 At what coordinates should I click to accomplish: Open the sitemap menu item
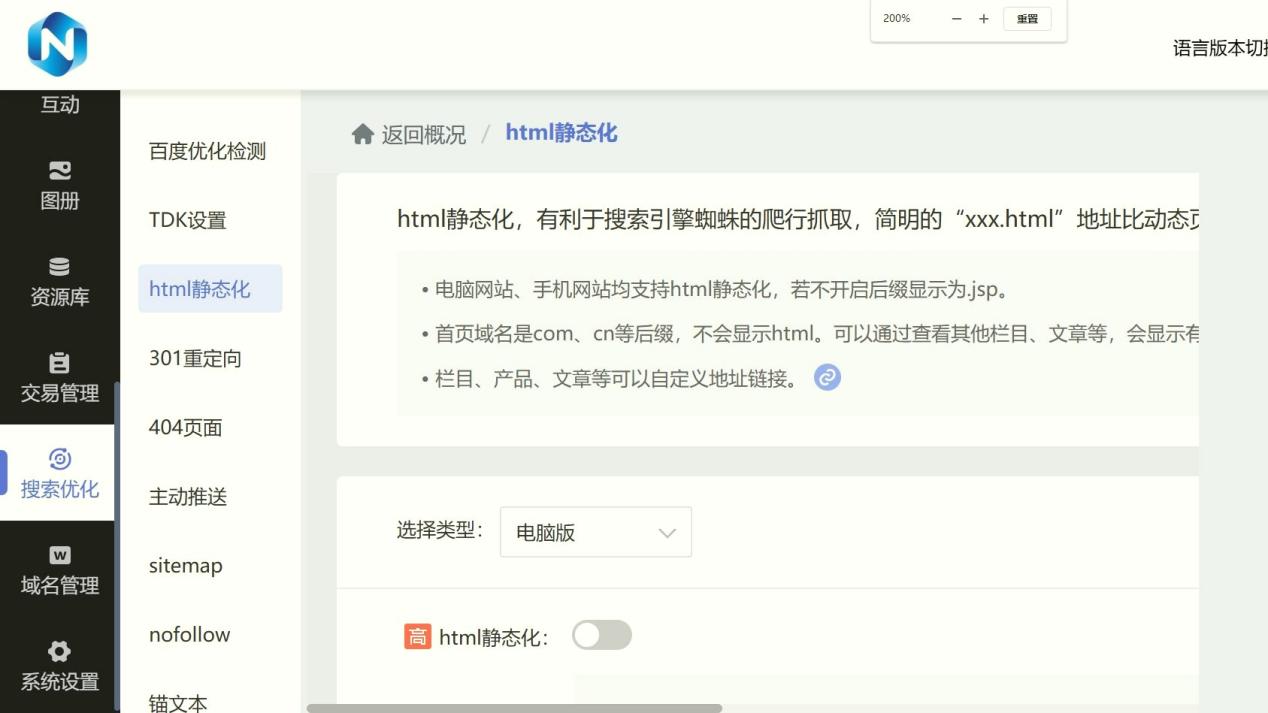click(x=186, y=565)
